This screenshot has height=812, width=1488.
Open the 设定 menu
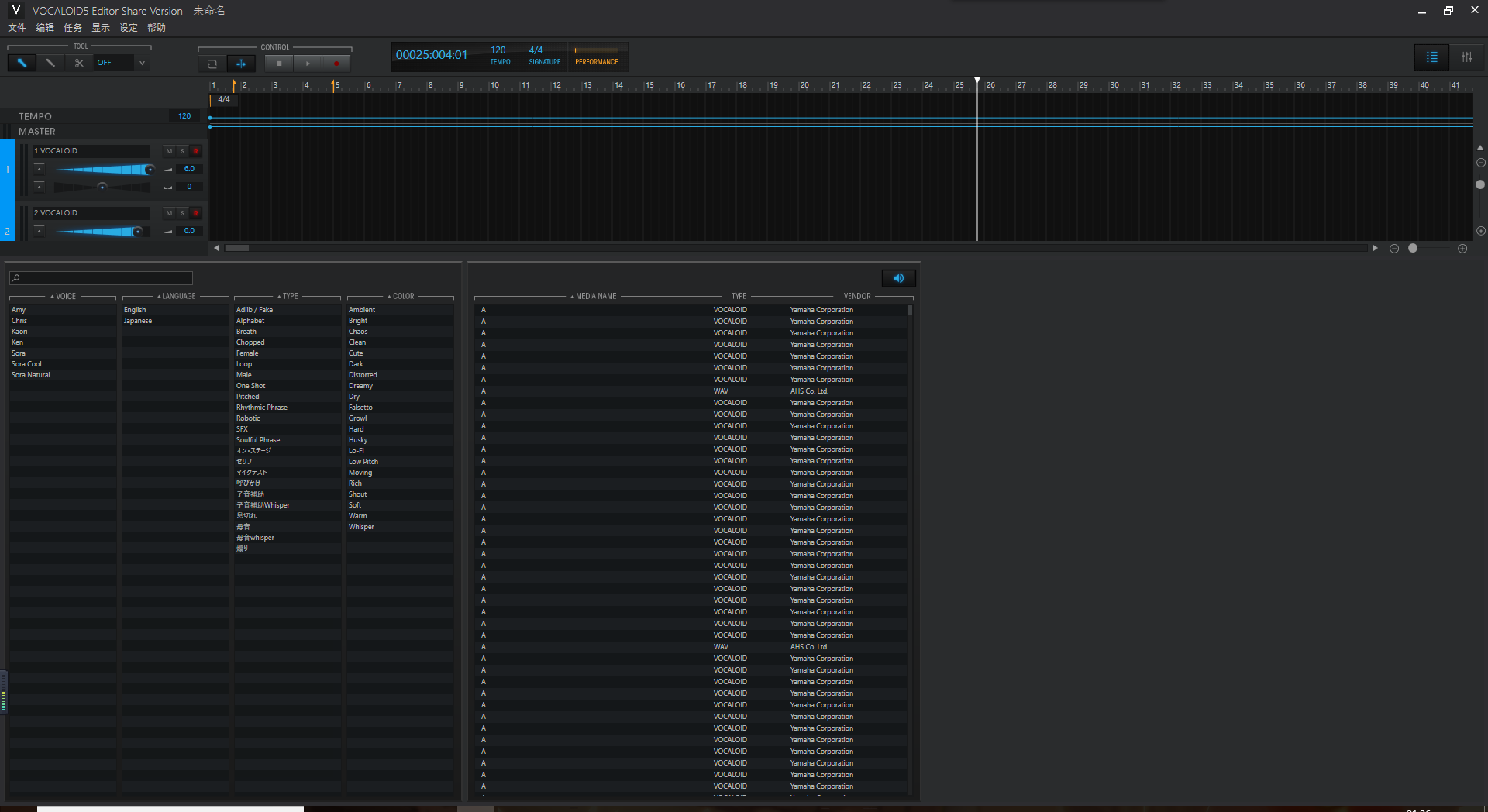pyautogui.click(x=129, y=27)
